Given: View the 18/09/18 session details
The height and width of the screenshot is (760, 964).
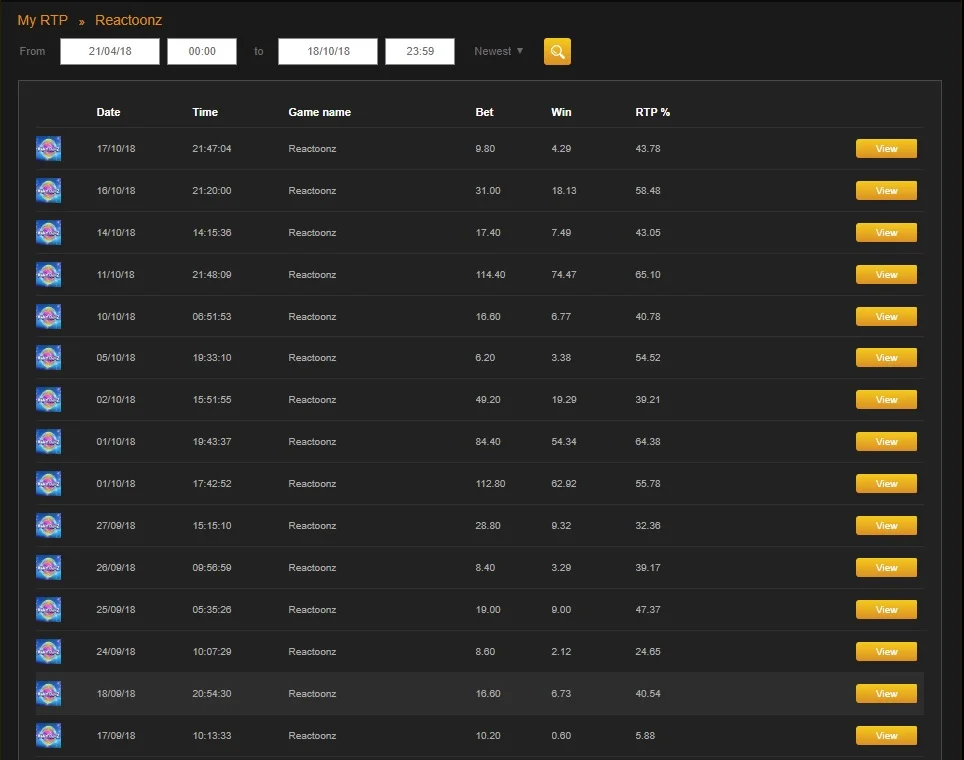Looking at the screenshot, I should (886, 693).
